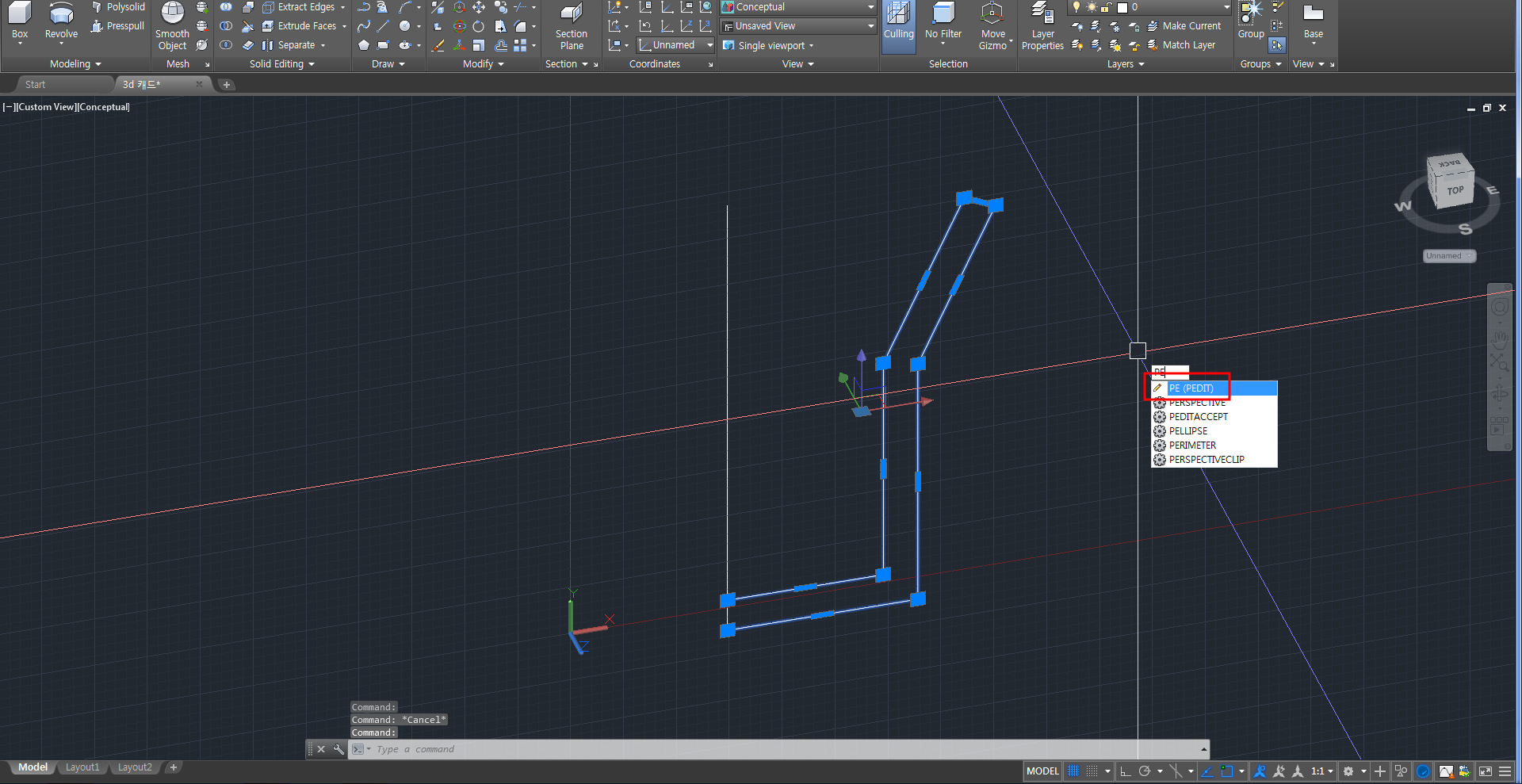Toggle polar tracking in status bar
1522x784 pixels.
tap(1144, 771)
